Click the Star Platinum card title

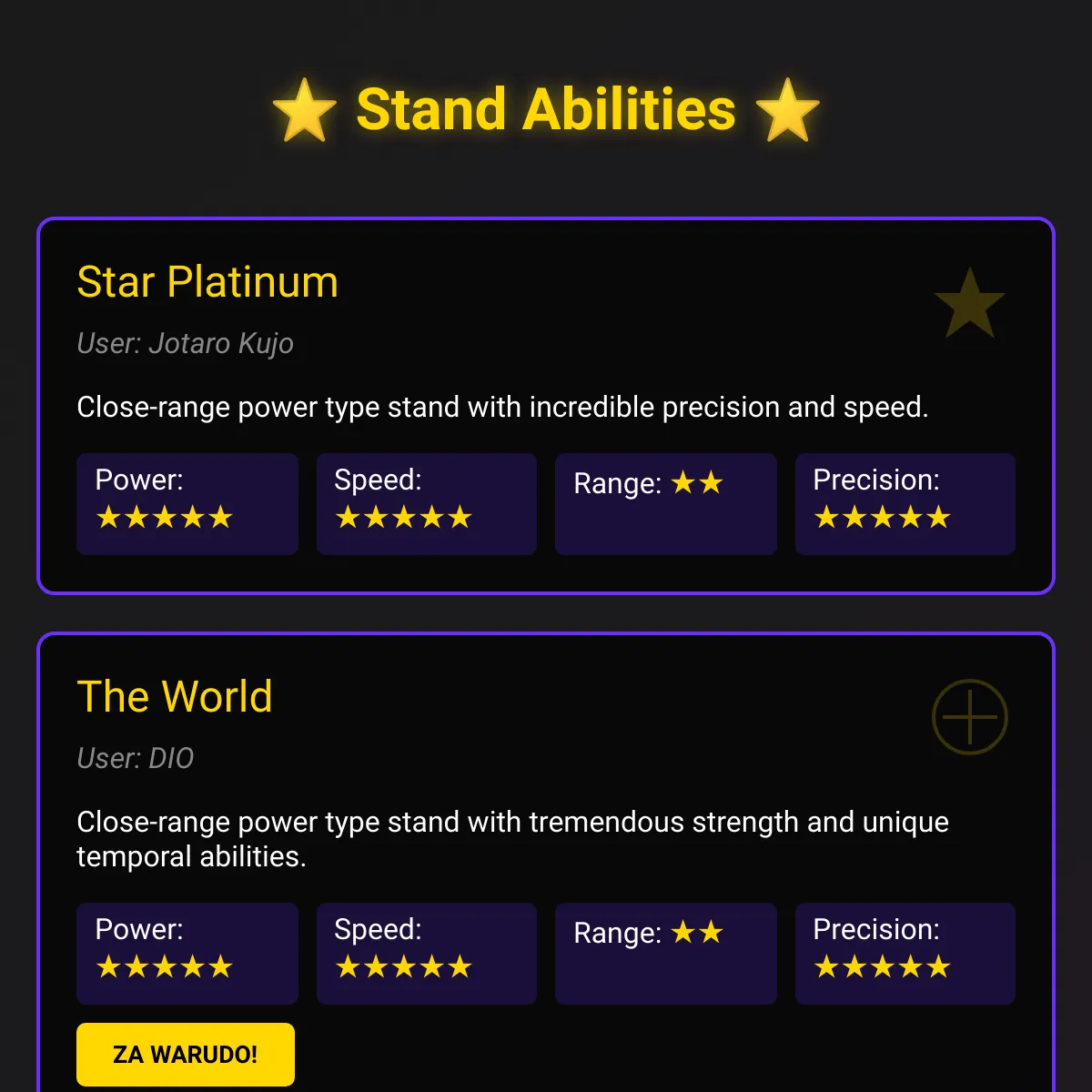pos(207,282)
